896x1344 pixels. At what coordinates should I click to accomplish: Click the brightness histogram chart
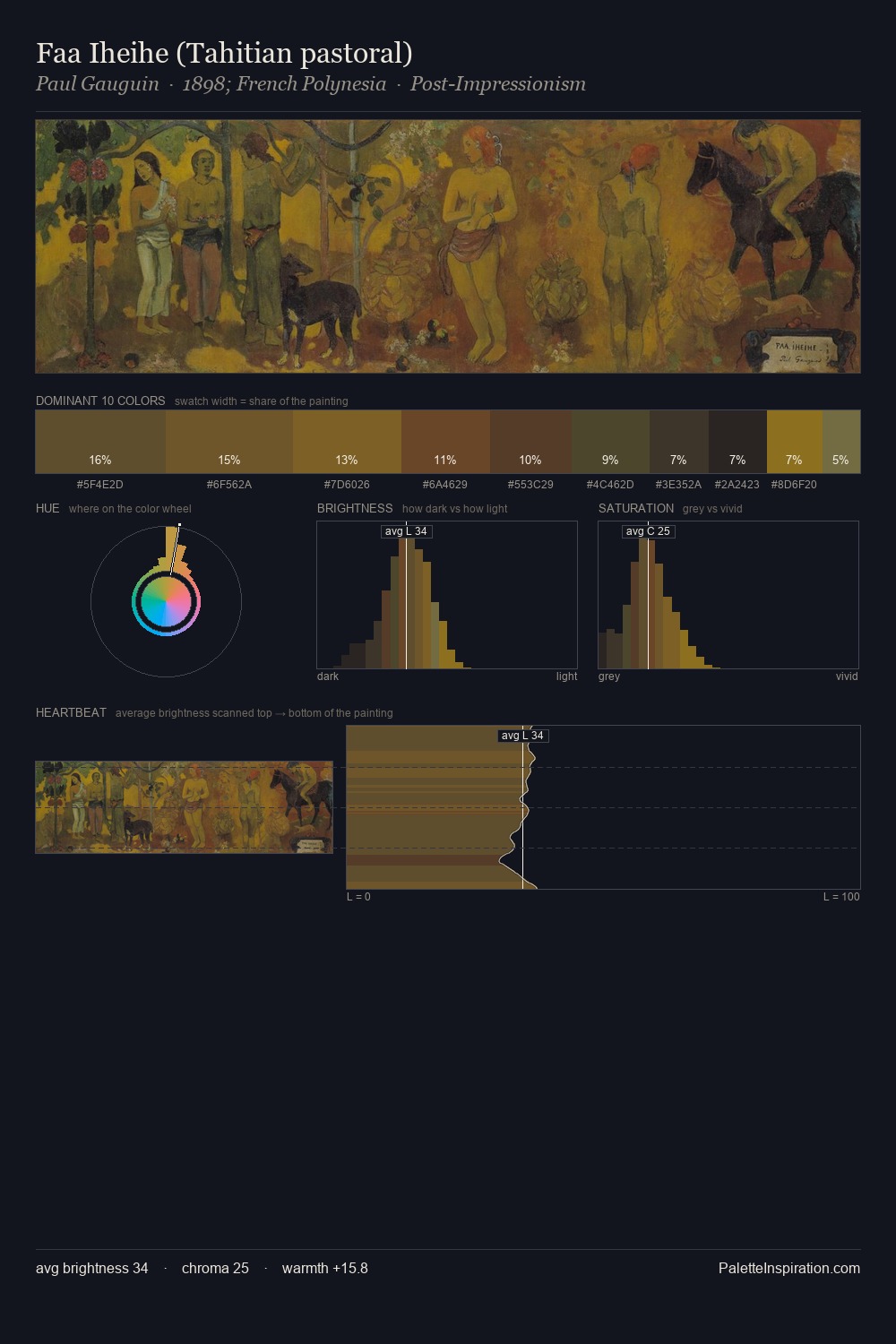447,595
